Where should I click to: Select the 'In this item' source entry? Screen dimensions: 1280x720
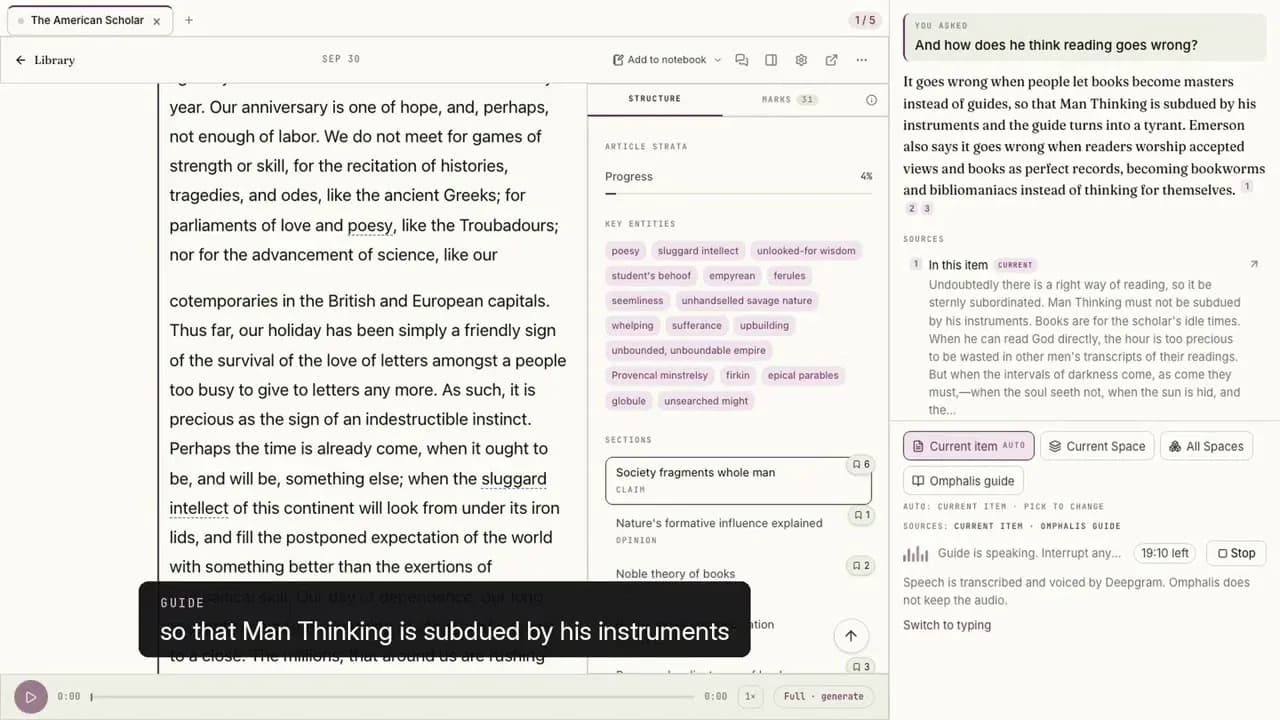[x=1085, y=336]
